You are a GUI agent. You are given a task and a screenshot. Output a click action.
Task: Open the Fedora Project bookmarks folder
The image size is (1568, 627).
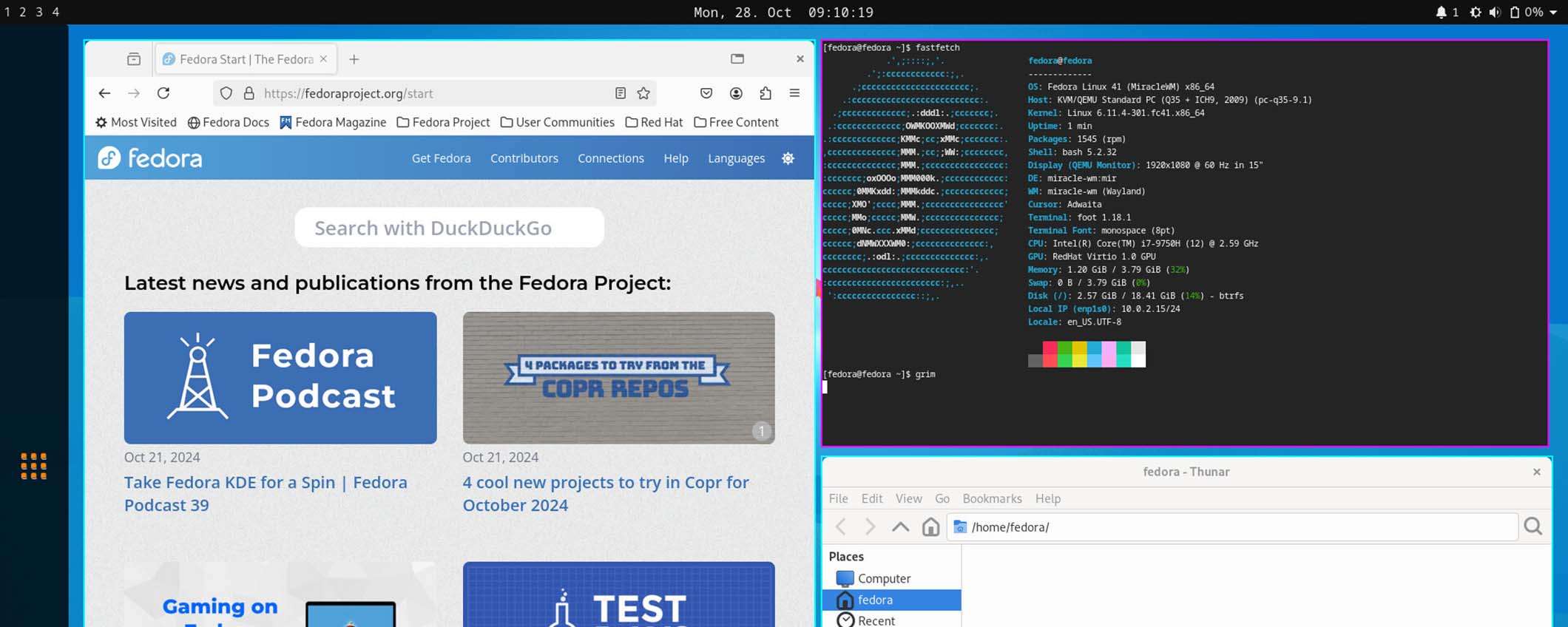point(443,122)
